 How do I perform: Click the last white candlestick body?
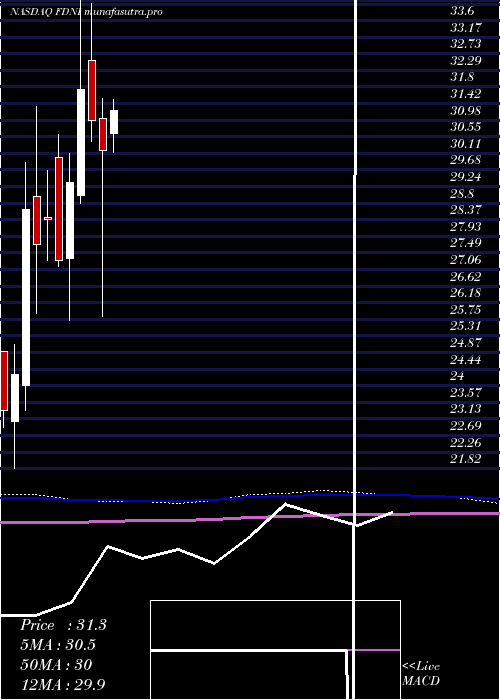(114, 122)
